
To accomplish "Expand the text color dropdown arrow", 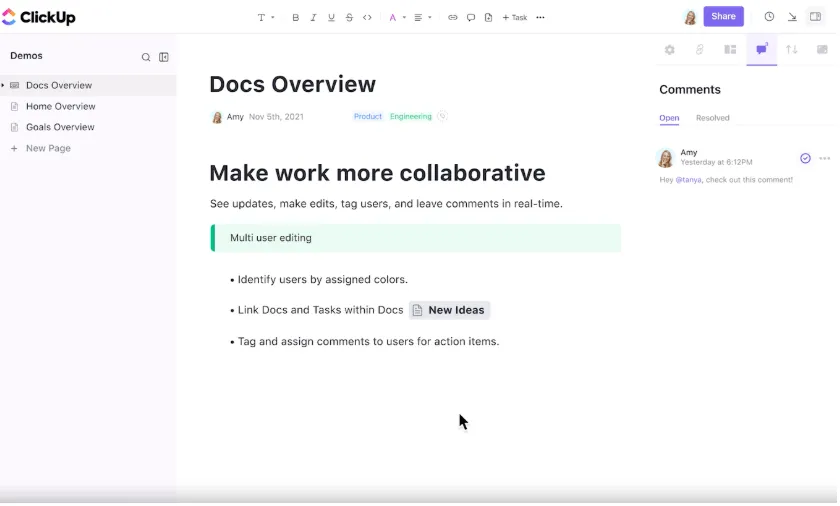I will click(404, 18).
